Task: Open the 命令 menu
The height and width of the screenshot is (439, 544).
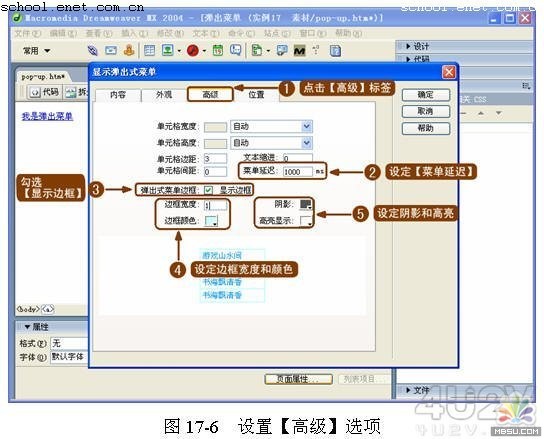Action: point(241,33)
